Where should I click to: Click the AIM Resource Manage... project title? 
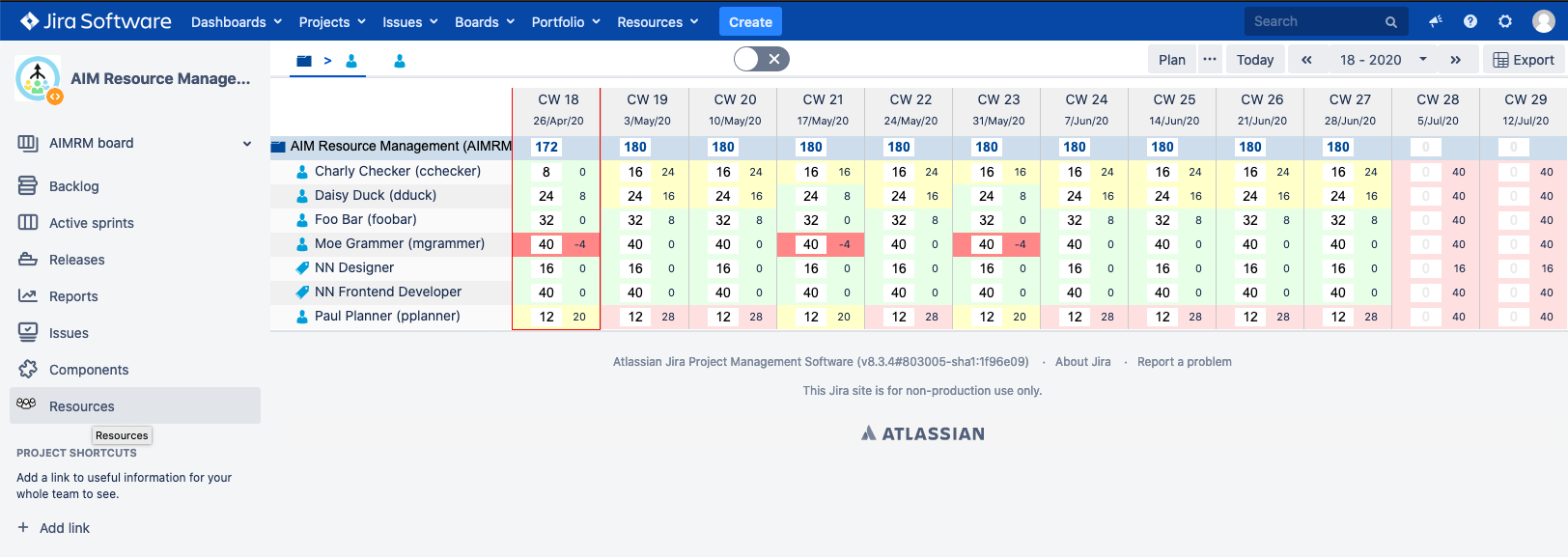[160, 79]
